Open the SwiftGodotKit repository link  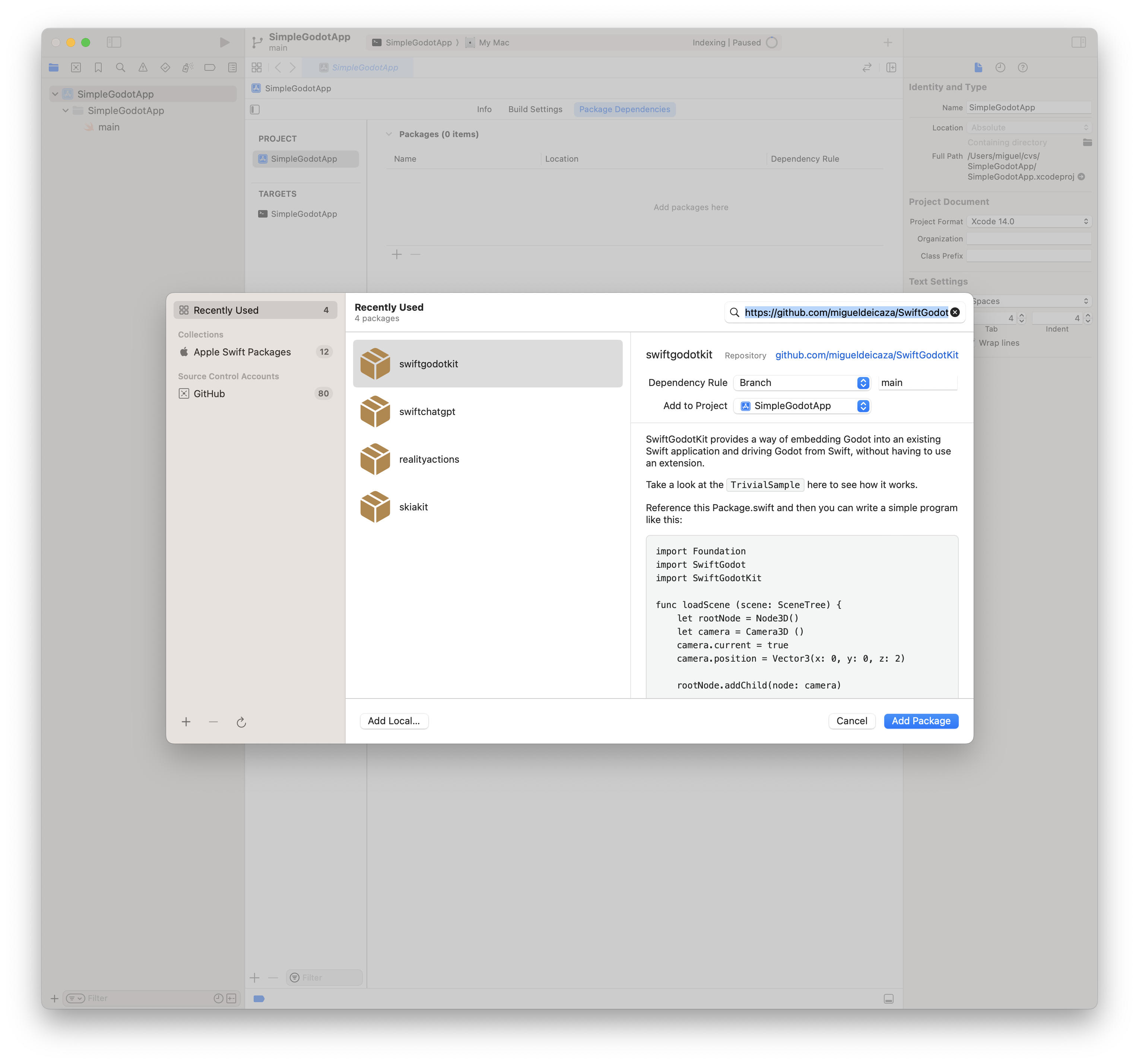click(867, 355)
